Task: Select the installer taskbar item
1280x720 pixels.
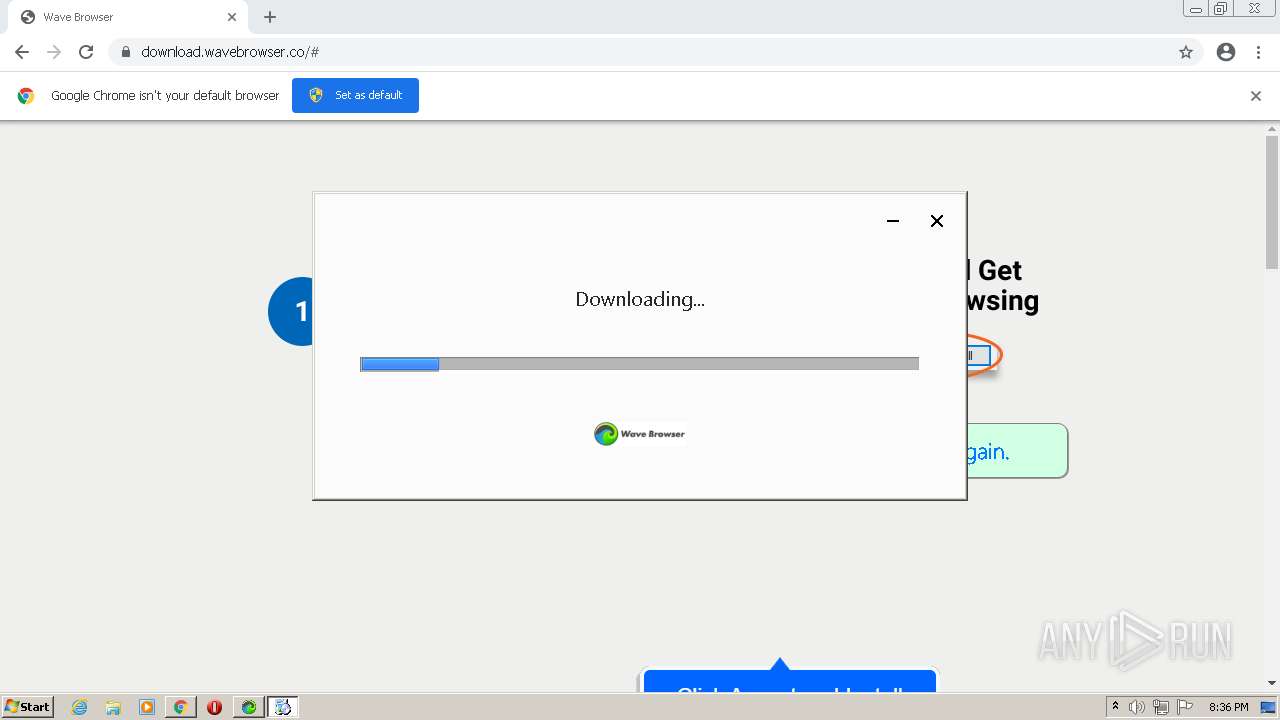Action: 283,707
